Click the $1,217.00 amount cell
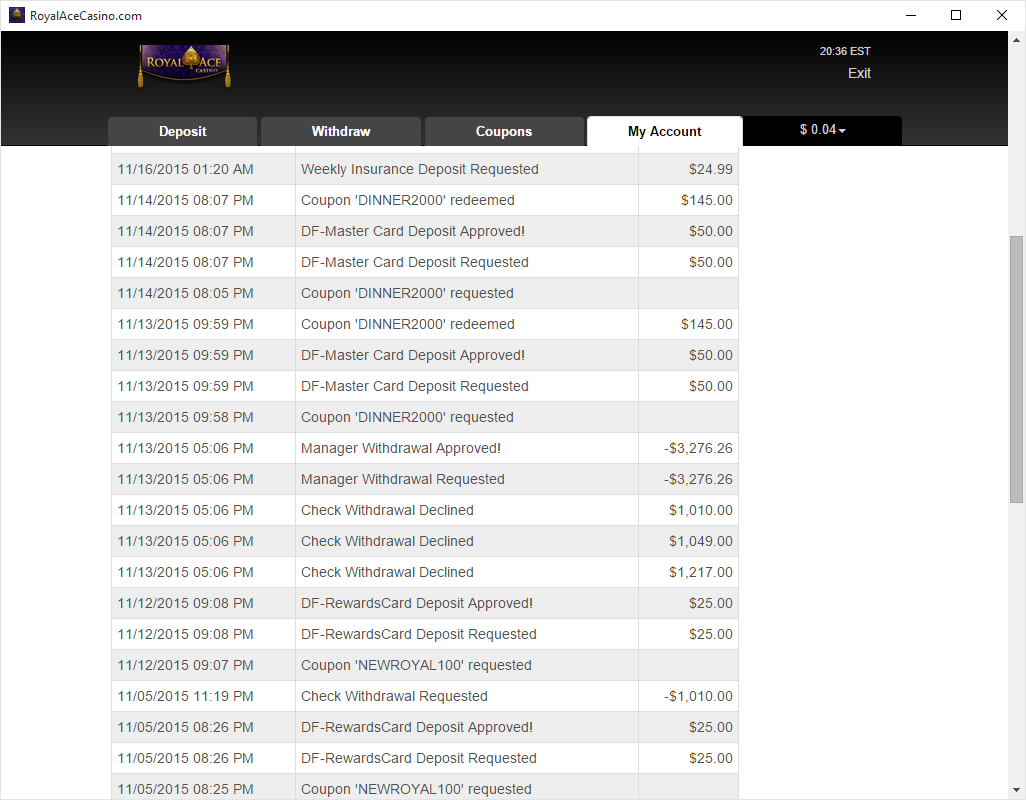The width and height of the screenshot is (1026, 800). [x=688, y=572]
